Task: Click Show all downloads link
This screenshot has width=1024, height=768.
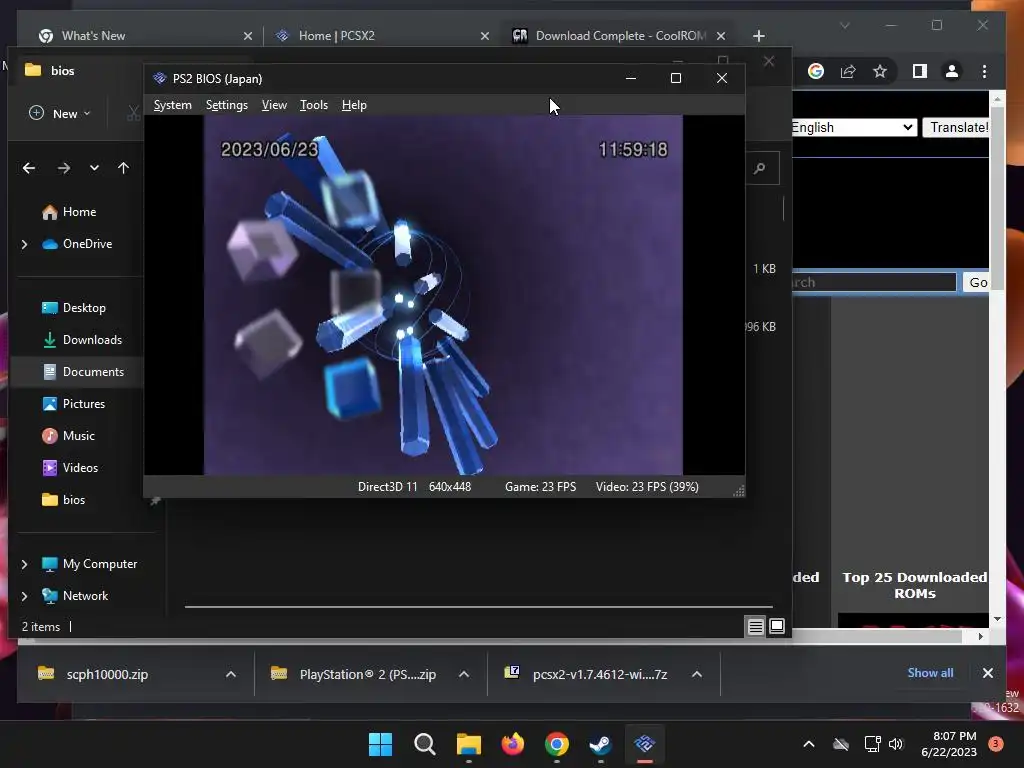Action: [930, 673]
